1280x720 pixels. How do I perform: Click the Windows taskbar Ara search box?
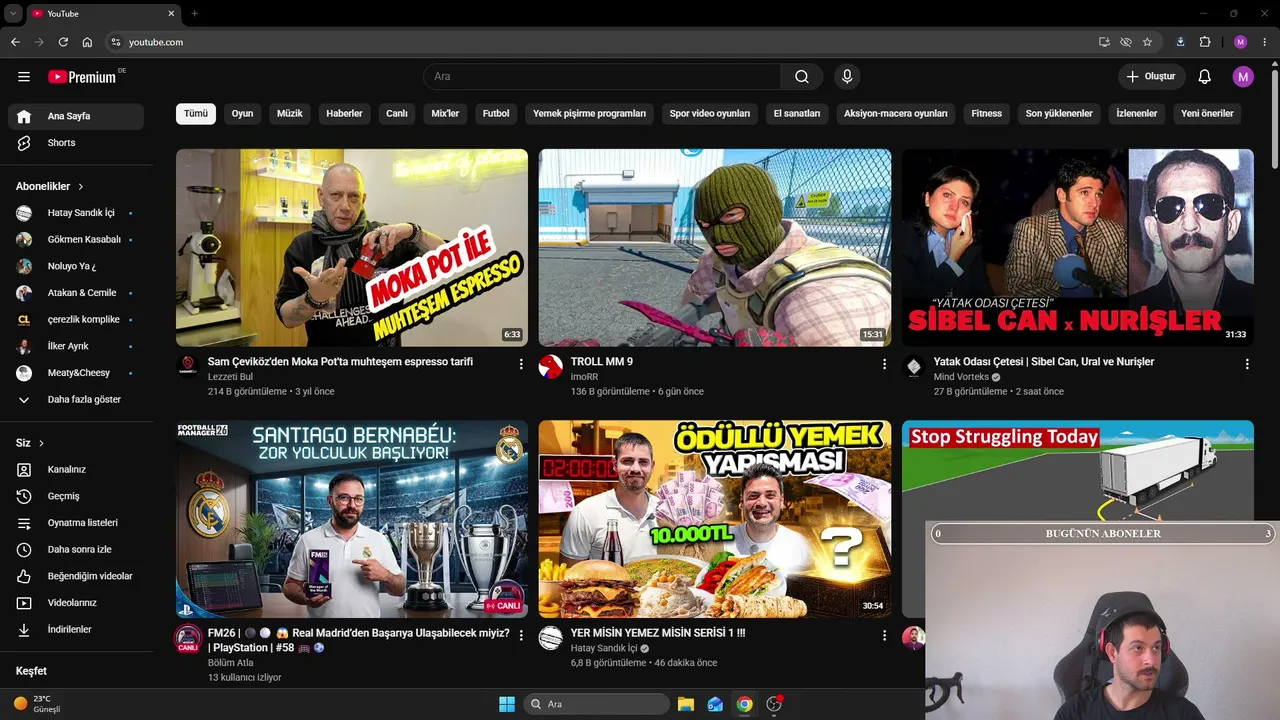point(596,704)
